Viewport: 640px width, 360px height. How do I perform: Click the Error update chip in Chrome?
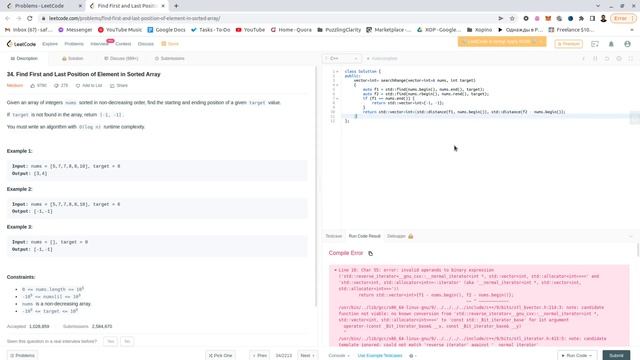[623, 18]
